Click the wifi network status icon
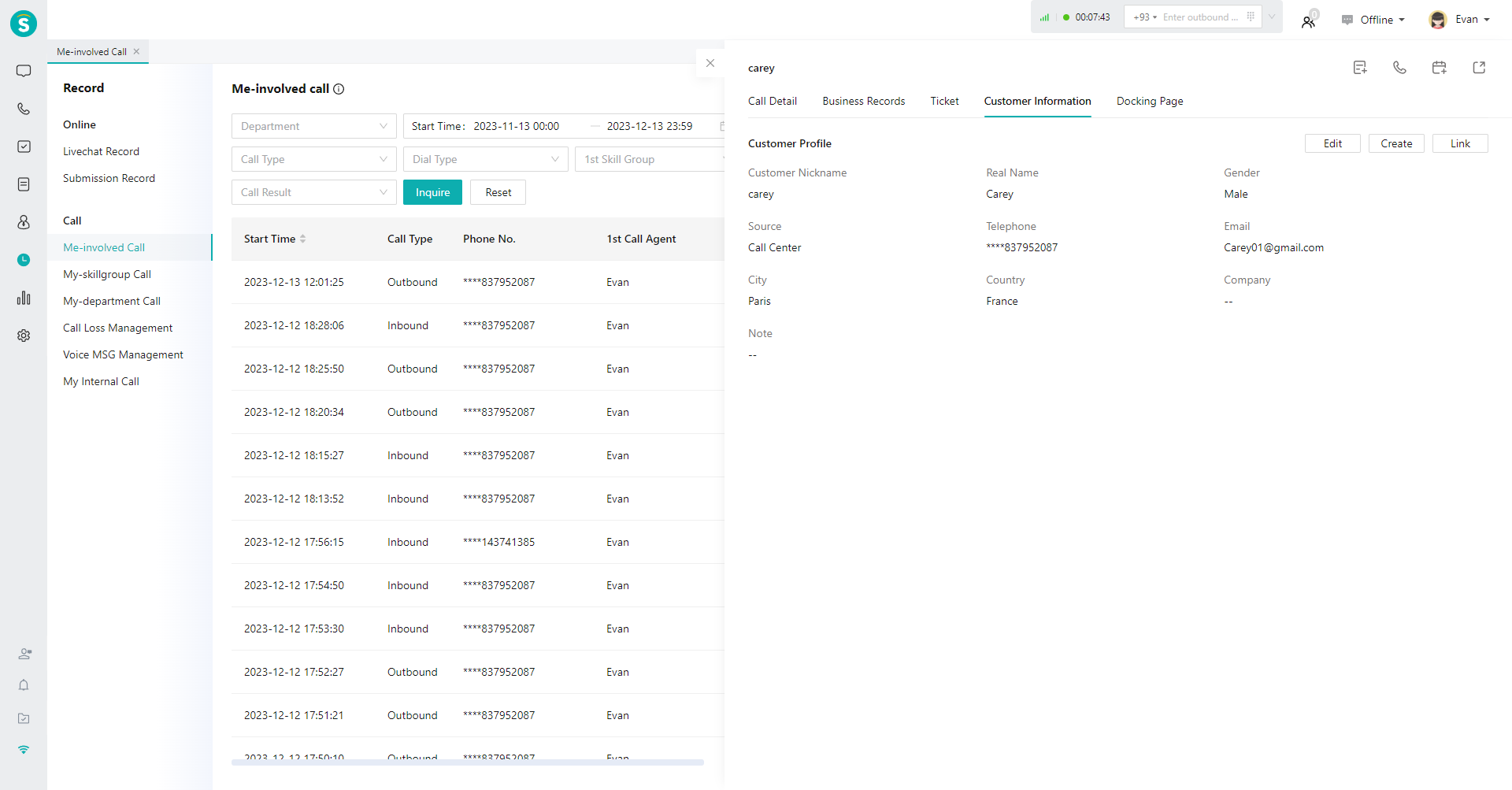Image resolution: width=1512 pixels, height=790 pixels. click(24, 750)
